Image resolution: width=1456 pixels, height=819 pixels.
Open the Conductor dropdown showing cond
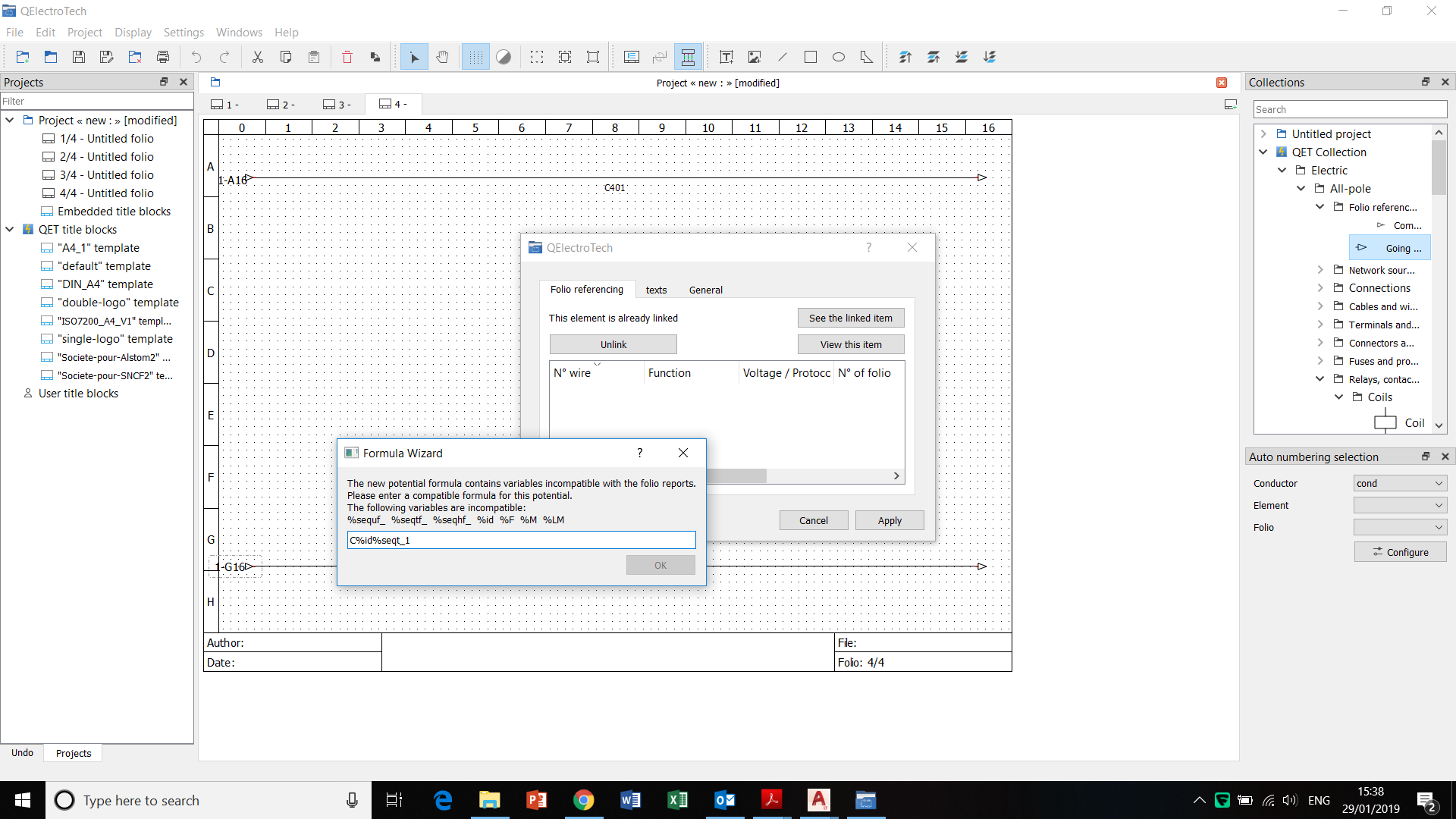coord(1400,483)
